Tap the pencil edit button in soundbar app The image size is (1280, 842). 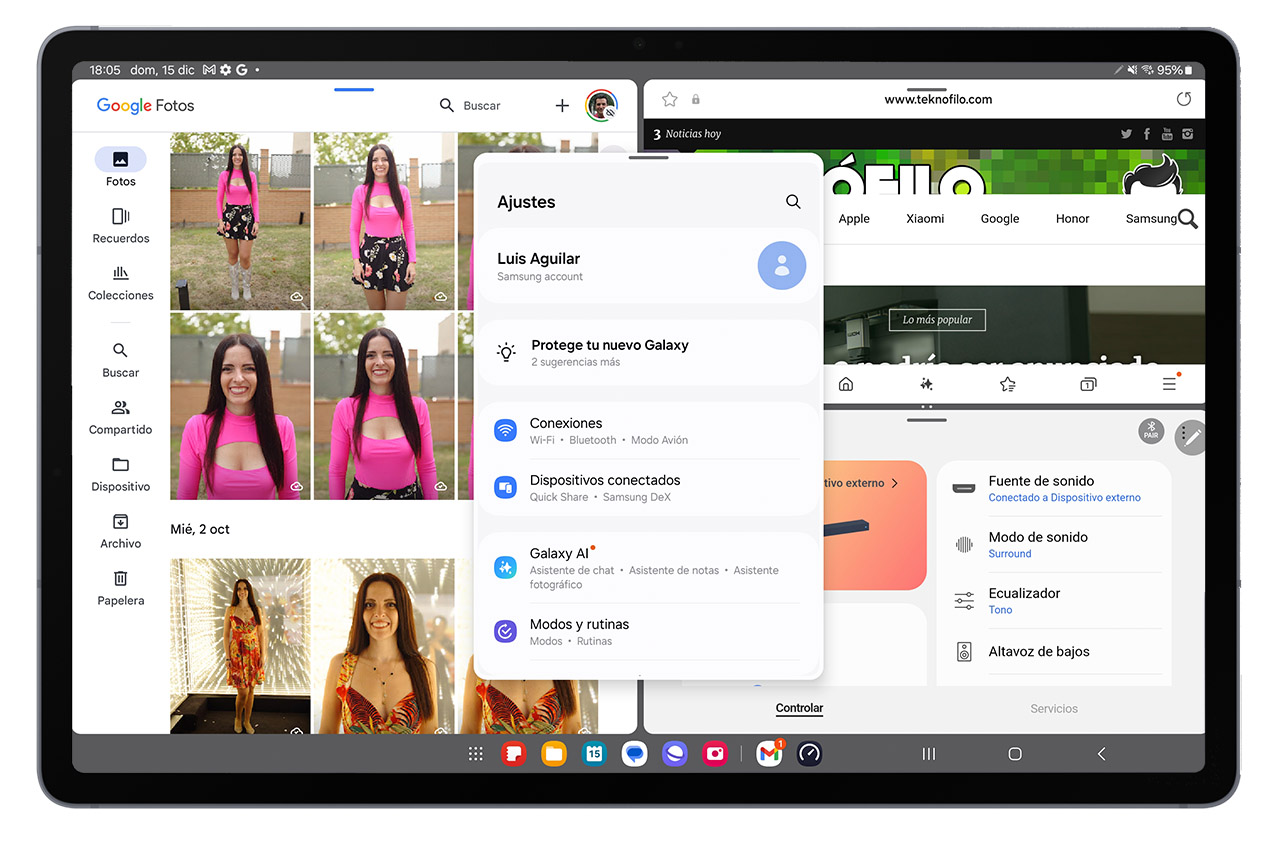(1192, 437)
